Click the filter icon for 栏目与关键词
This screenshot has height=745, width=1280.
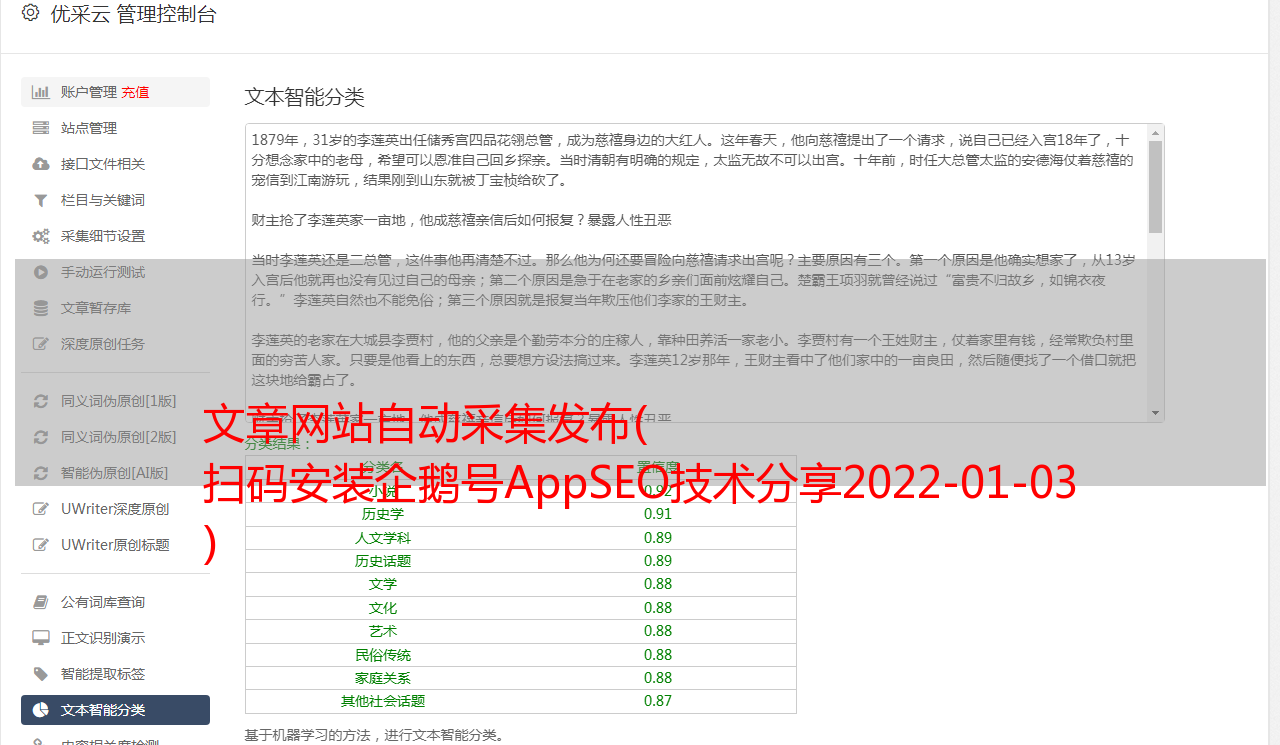tap(41, 200)
